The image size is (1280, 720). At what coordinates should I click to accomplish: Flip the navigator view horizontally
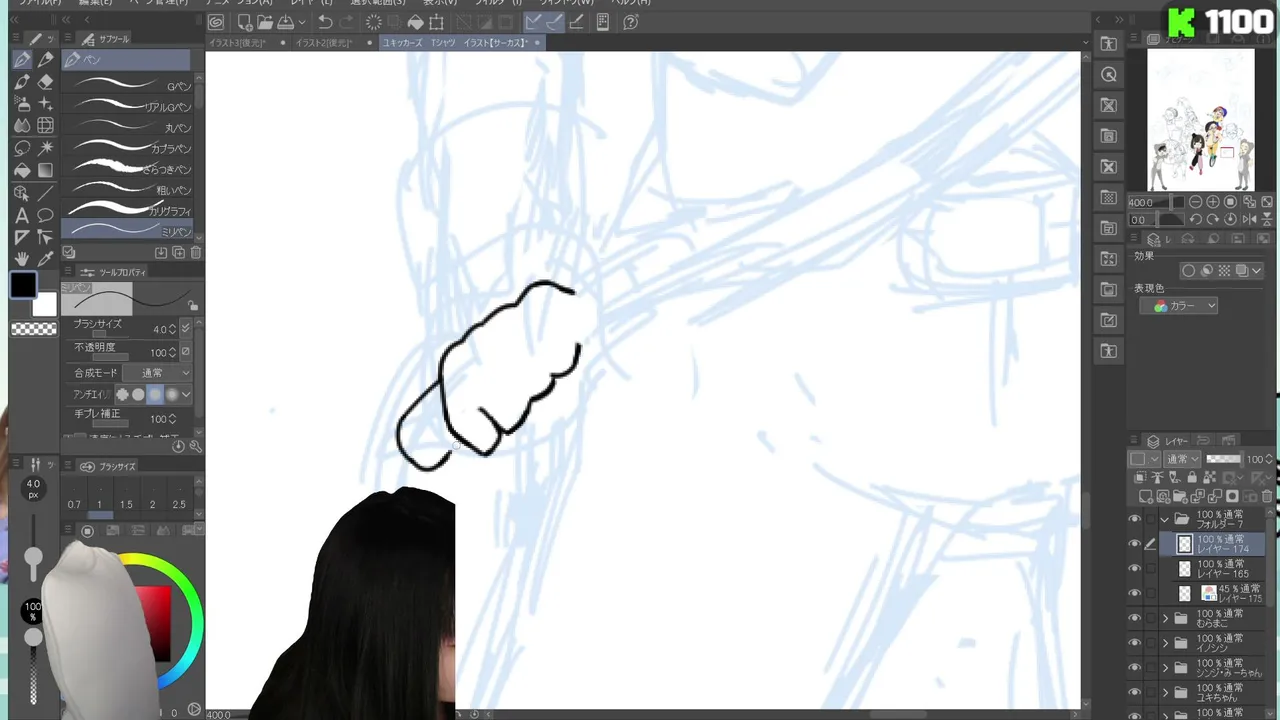pos(1248,219)
